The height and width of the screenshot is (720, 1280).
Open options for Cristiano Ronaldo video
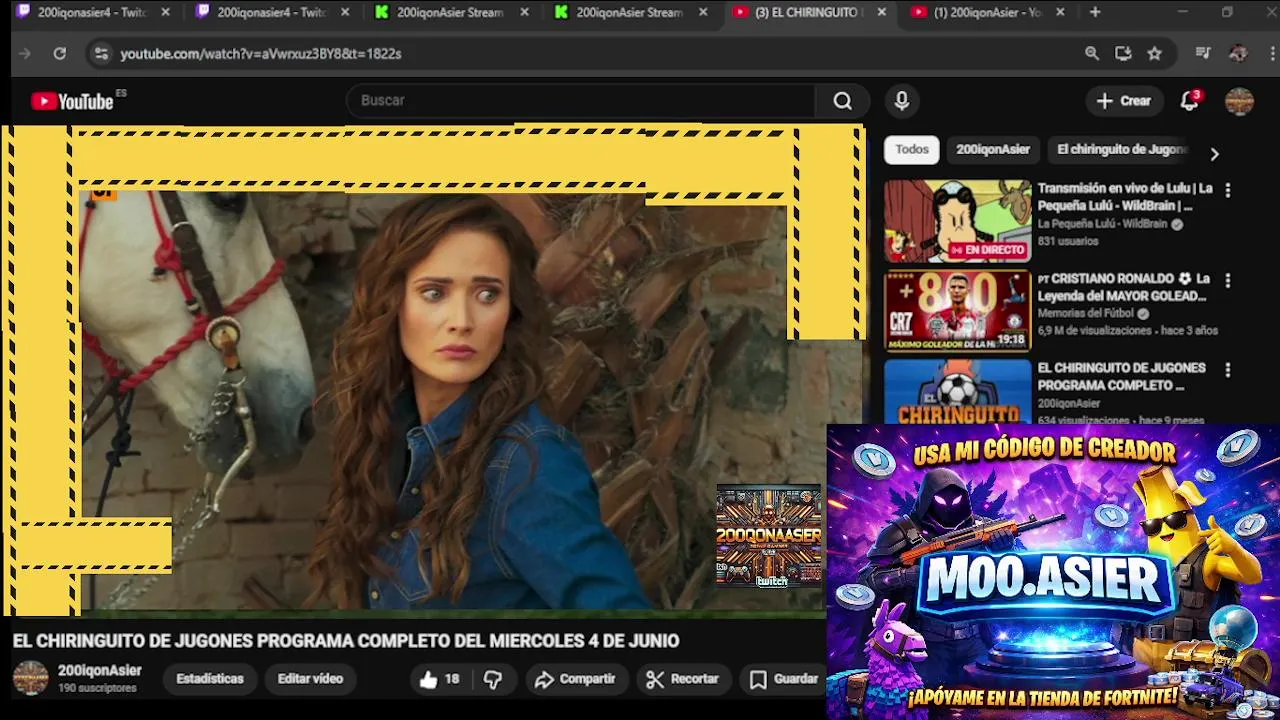(x=1228, y=281)
